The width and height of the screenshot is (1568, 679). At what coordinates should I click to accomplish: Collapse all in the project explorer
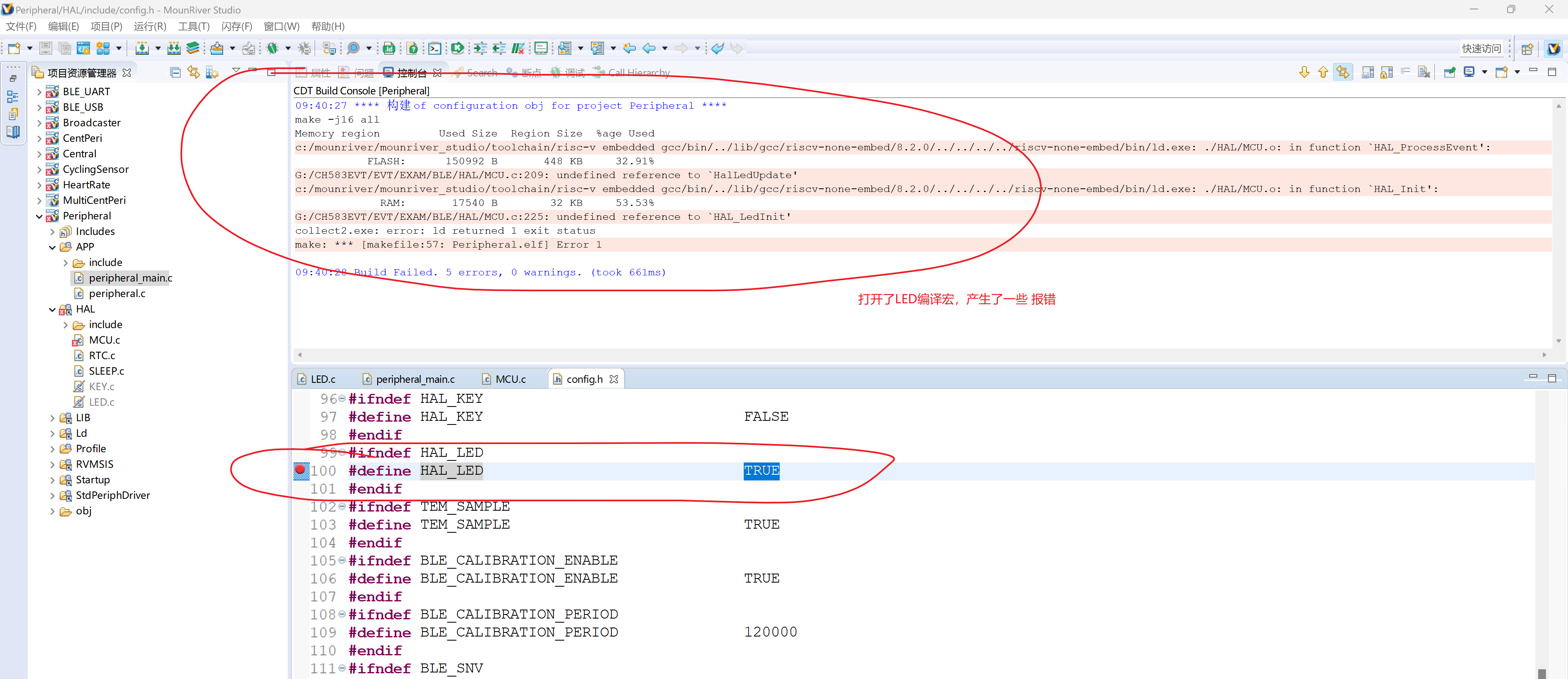pyautogui.click(x=175, y=72)
